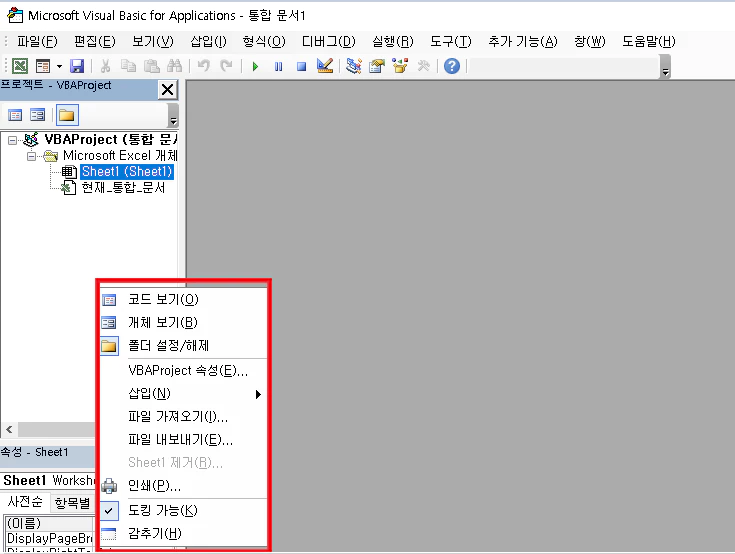Open the Object Browser toolbar icon
This screenshot has height=554, width=735.
pyautogui.click(x=400, y=66)
